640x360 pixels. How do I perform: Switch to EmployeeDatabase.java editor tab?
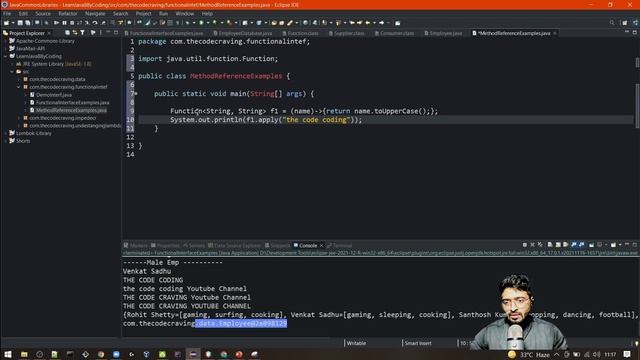pyautogui.click(x=242, y=33)
